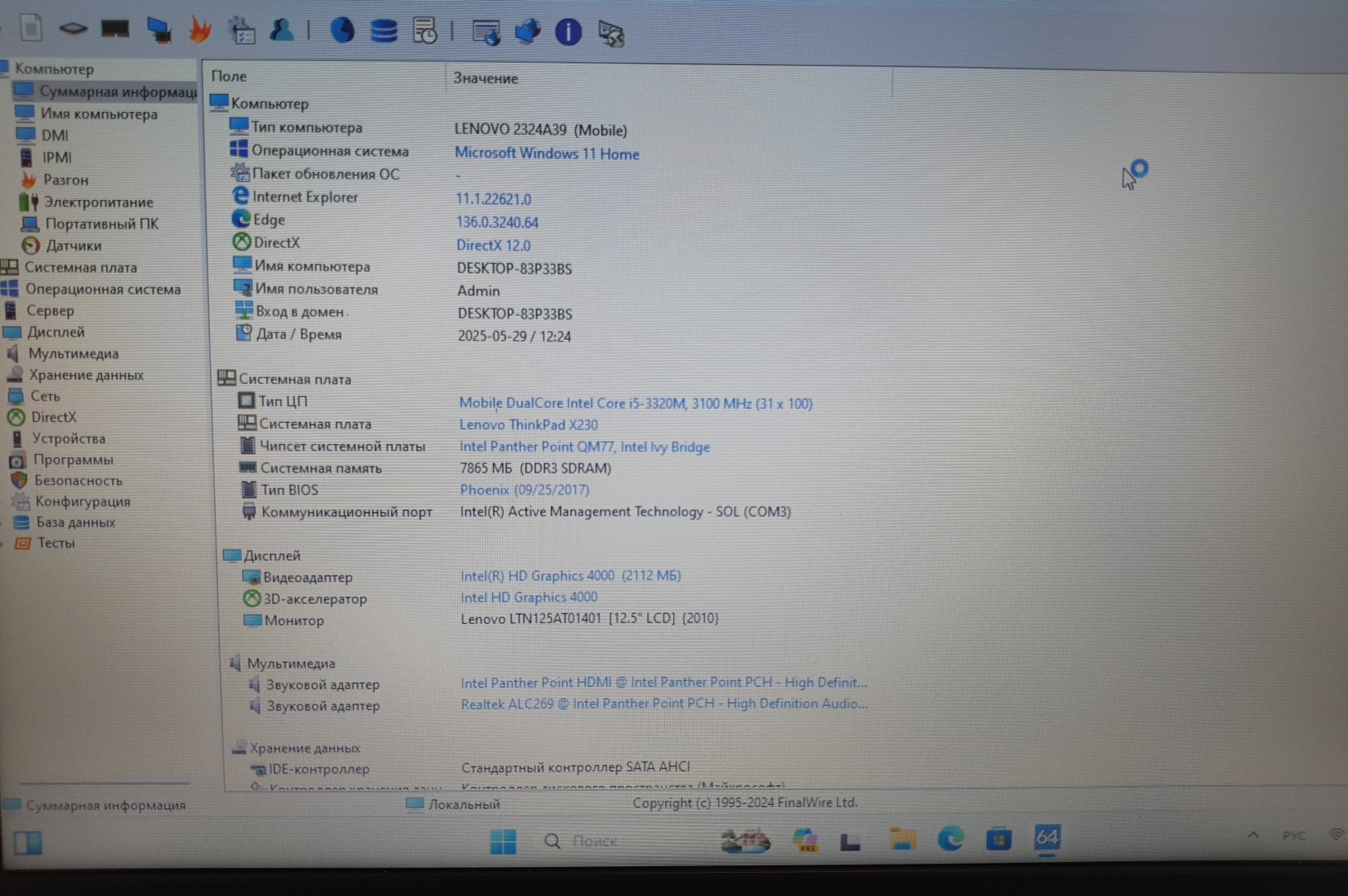Click the report with clock icon
The image size is (1348, 896).
pos(425,32)
